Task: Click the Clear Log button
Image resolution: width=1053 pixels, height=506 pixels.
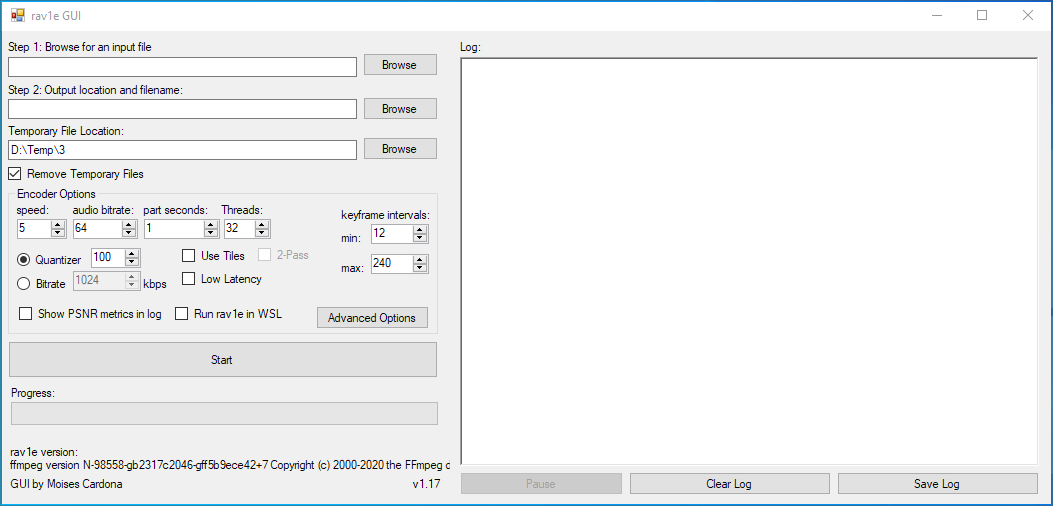Action: [x=729, y=484]
